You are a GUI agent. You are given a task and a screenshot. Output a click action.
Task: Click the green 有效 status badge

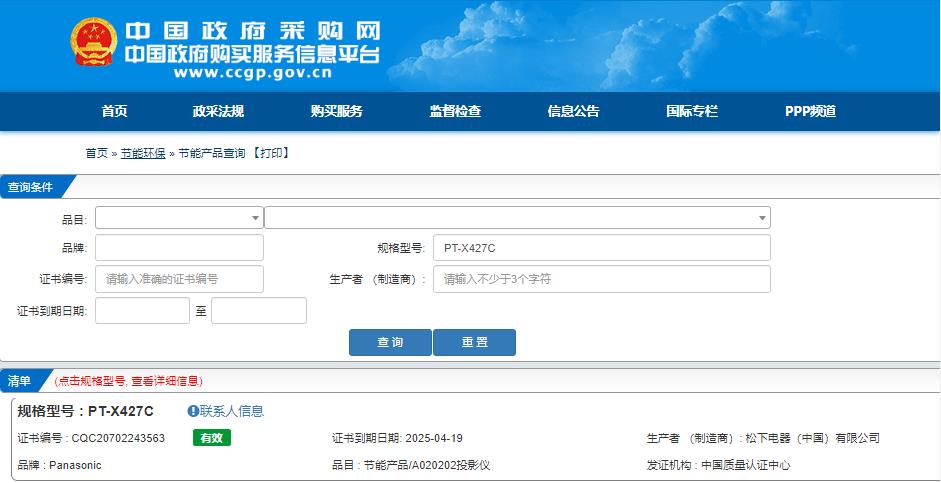tap(212, 438)
